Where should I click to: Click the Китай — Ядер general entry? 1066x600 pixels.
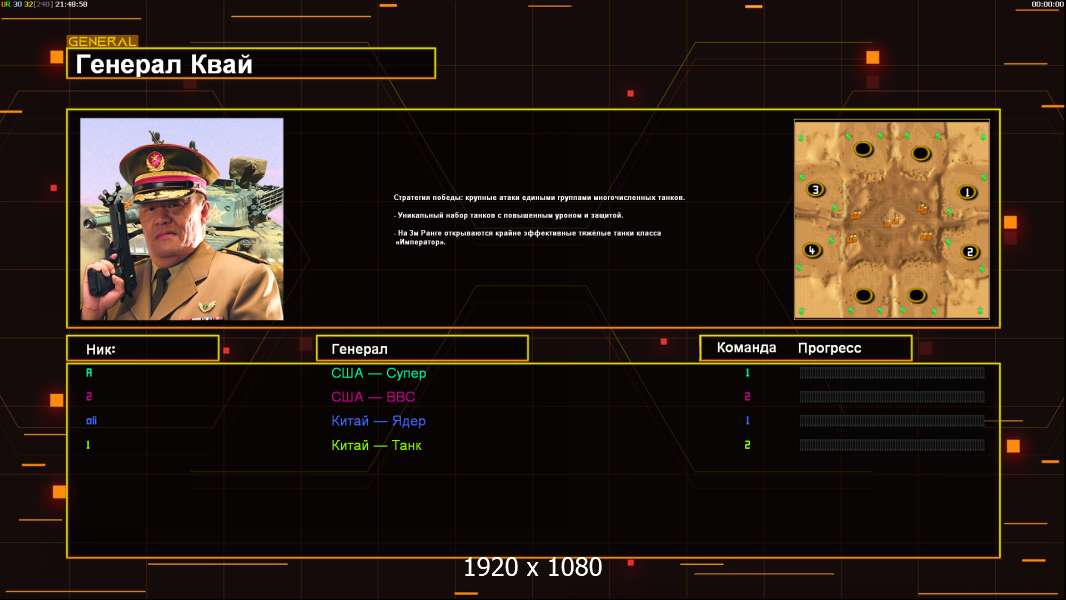(x=378, y=421)
